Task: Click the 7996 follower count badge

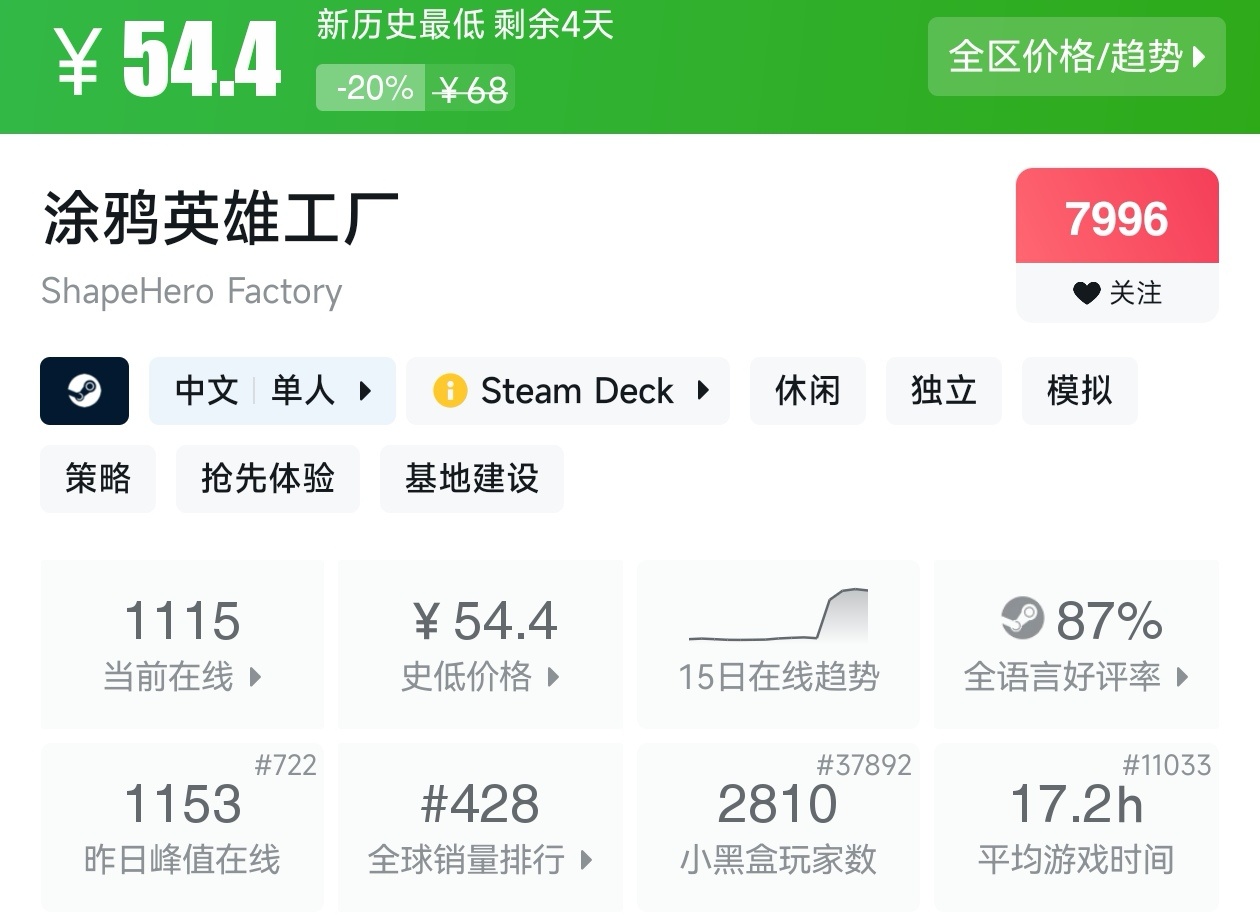Action: point(1117,218)
